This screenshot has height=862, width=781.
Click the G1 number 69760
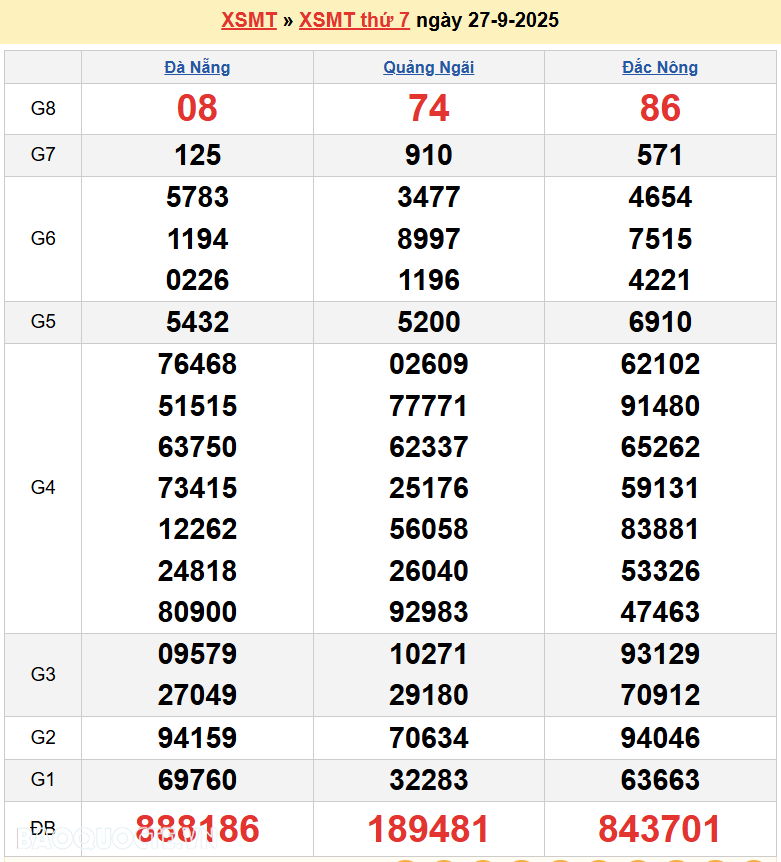click(197, 780)
